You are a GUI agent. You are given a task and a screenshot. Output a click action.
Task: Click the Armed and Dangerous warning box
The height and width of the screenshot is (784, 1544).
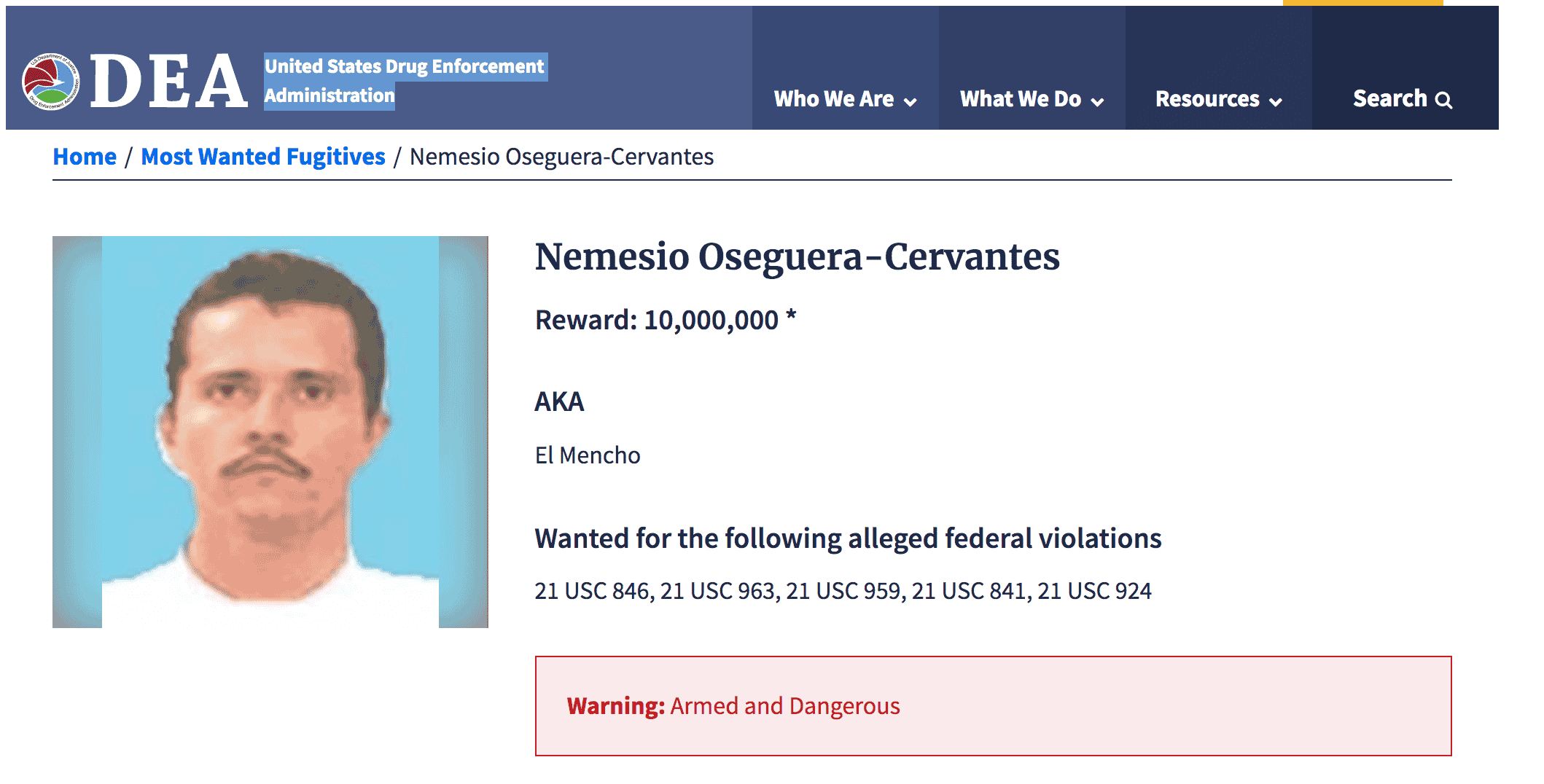[993, 705]
